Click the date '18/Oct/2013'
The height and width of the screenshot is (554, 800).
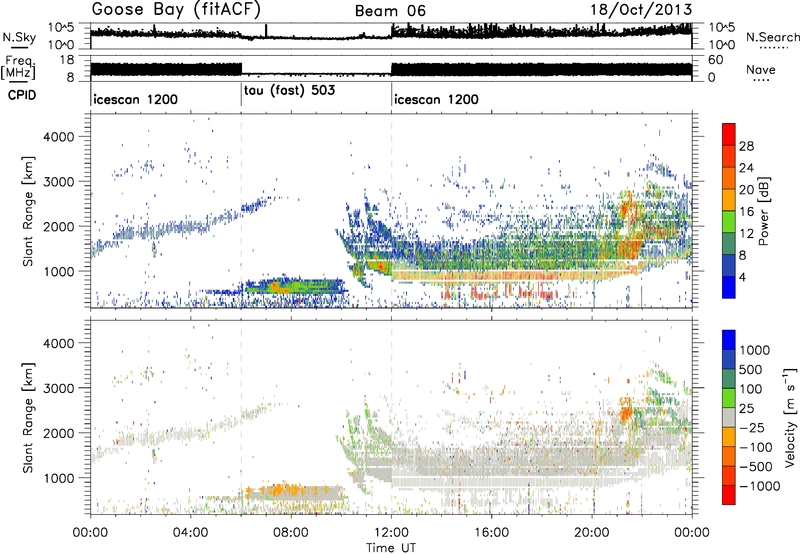[x=641, y=10]
